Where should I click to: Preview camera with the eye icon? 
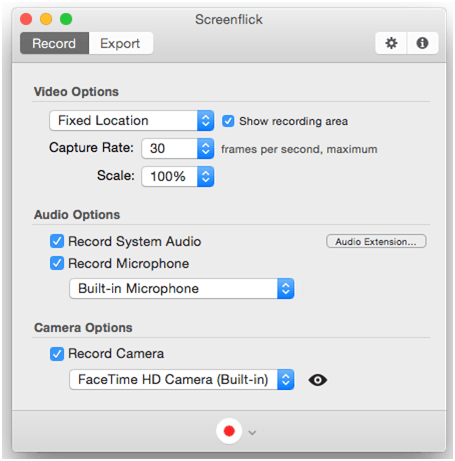click(x=318, y=380)
